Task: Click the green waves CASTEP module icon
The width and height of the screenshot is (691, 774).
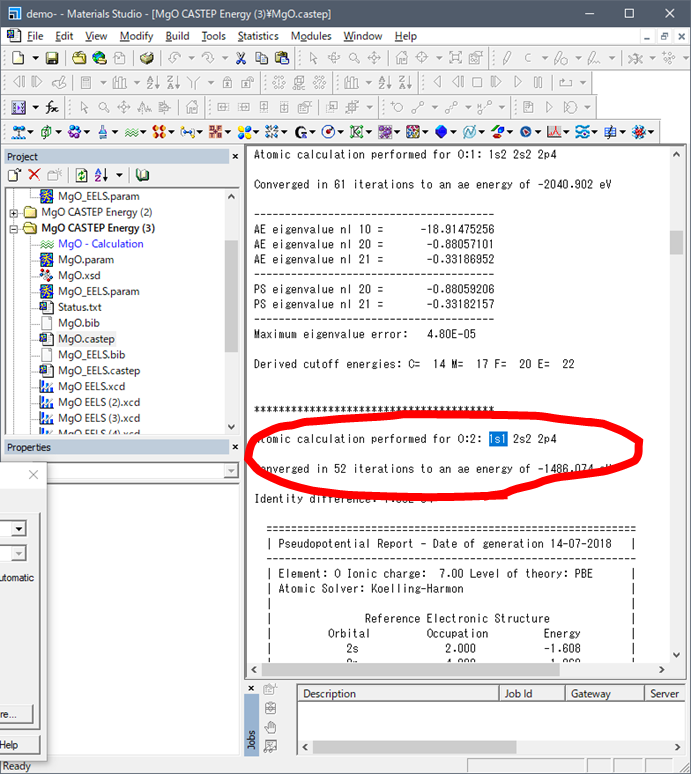Action: coord(131,132)
